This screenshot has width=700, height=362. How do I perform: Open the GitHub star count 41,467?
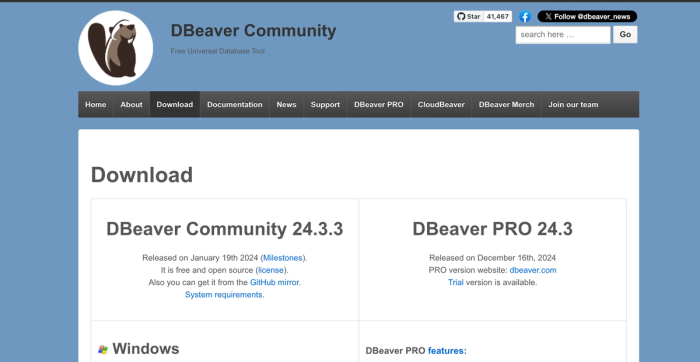pos(497,17)
